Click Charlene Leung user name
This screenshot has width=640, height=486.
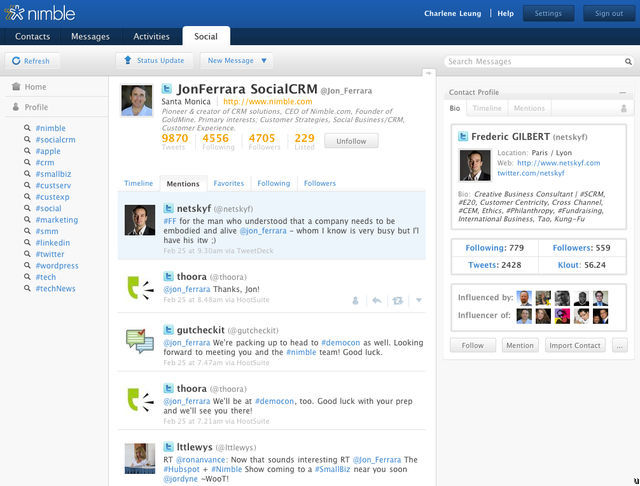coord(453,13)
